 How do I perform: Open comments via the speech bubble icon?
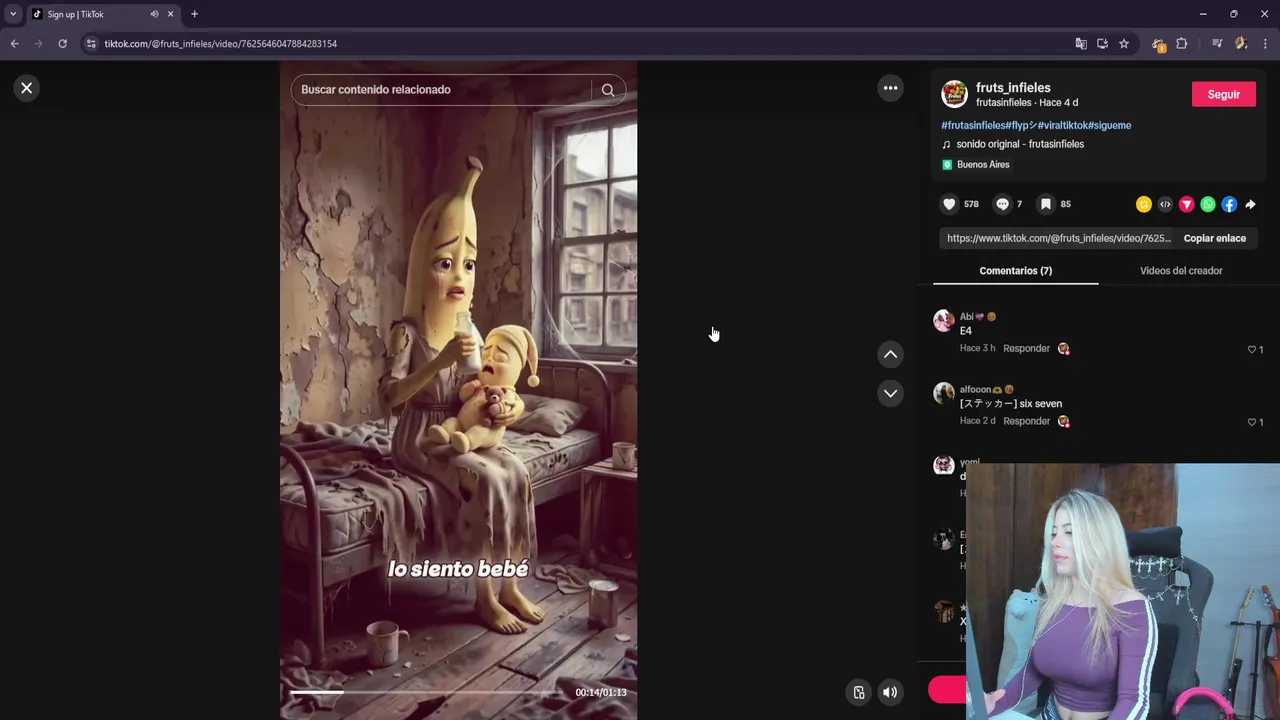(1002, 204)
